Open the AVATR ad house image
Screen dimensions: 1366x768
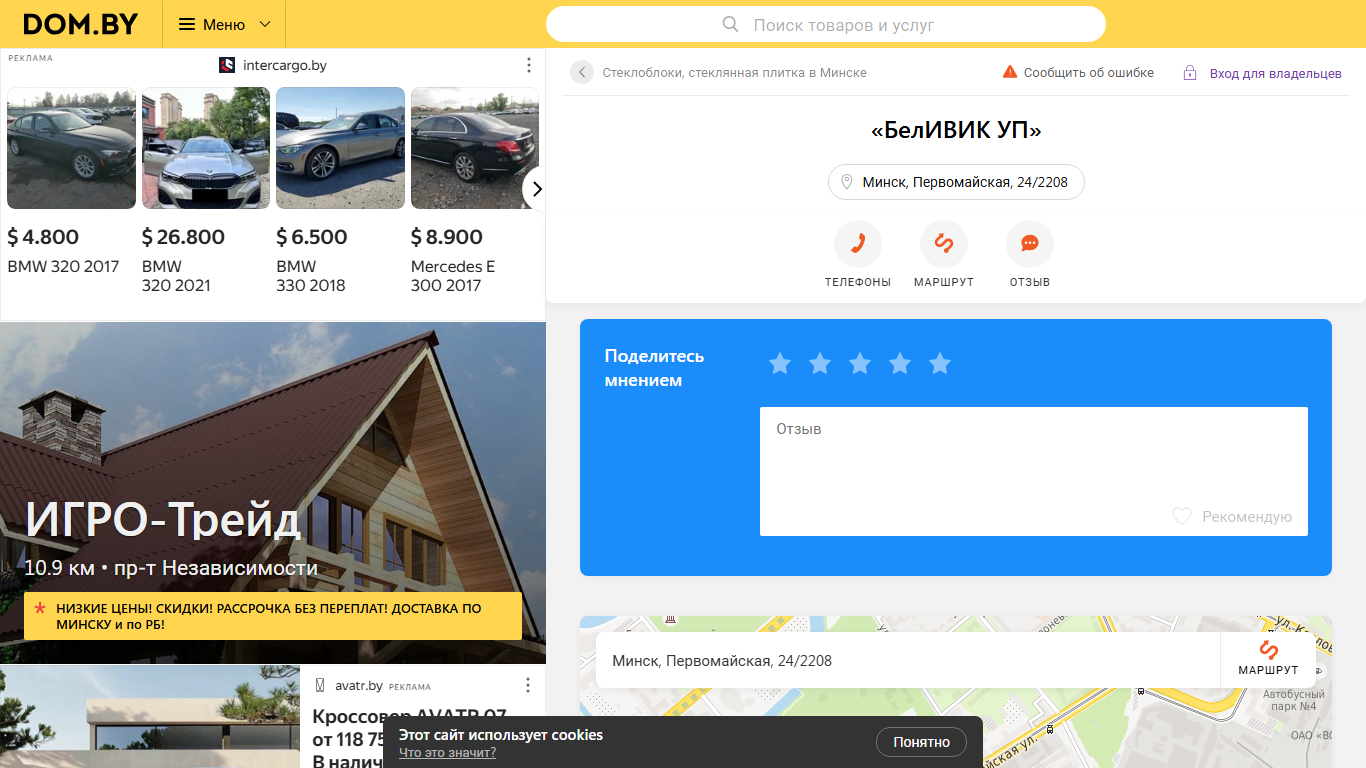point(150,717)
